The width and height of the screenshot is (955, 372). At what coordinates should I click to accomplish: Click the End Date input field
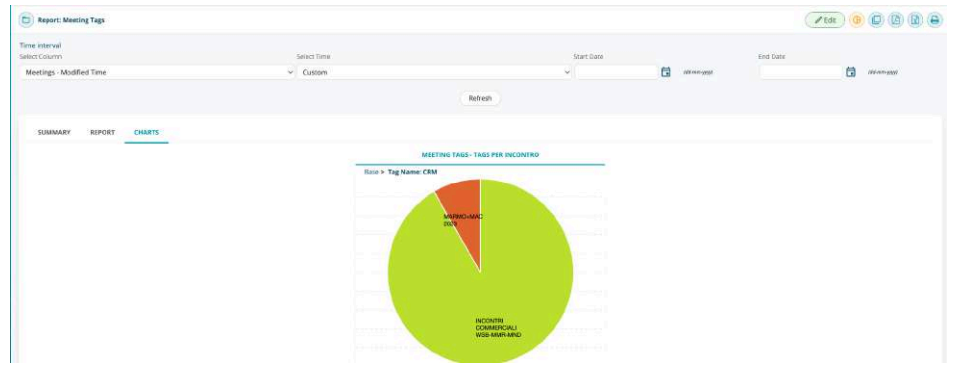pos(801,72)
